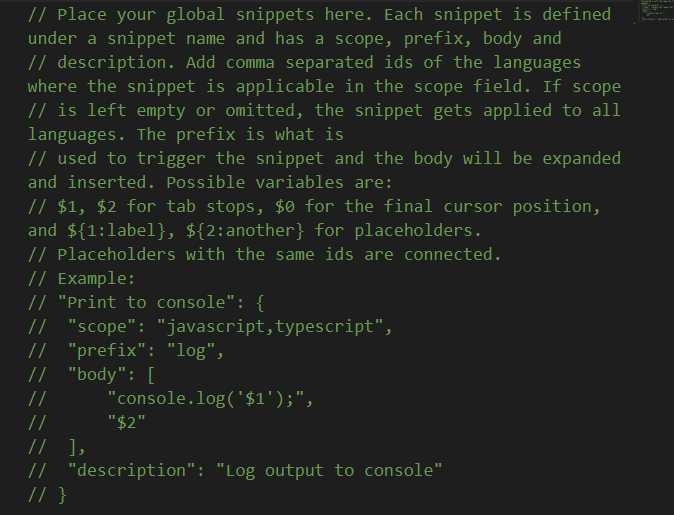Image resolution: width=674 pixels, height=515 pixels.
Task: Click "Log output to console" description text
Action: click(x=328, y=470)
